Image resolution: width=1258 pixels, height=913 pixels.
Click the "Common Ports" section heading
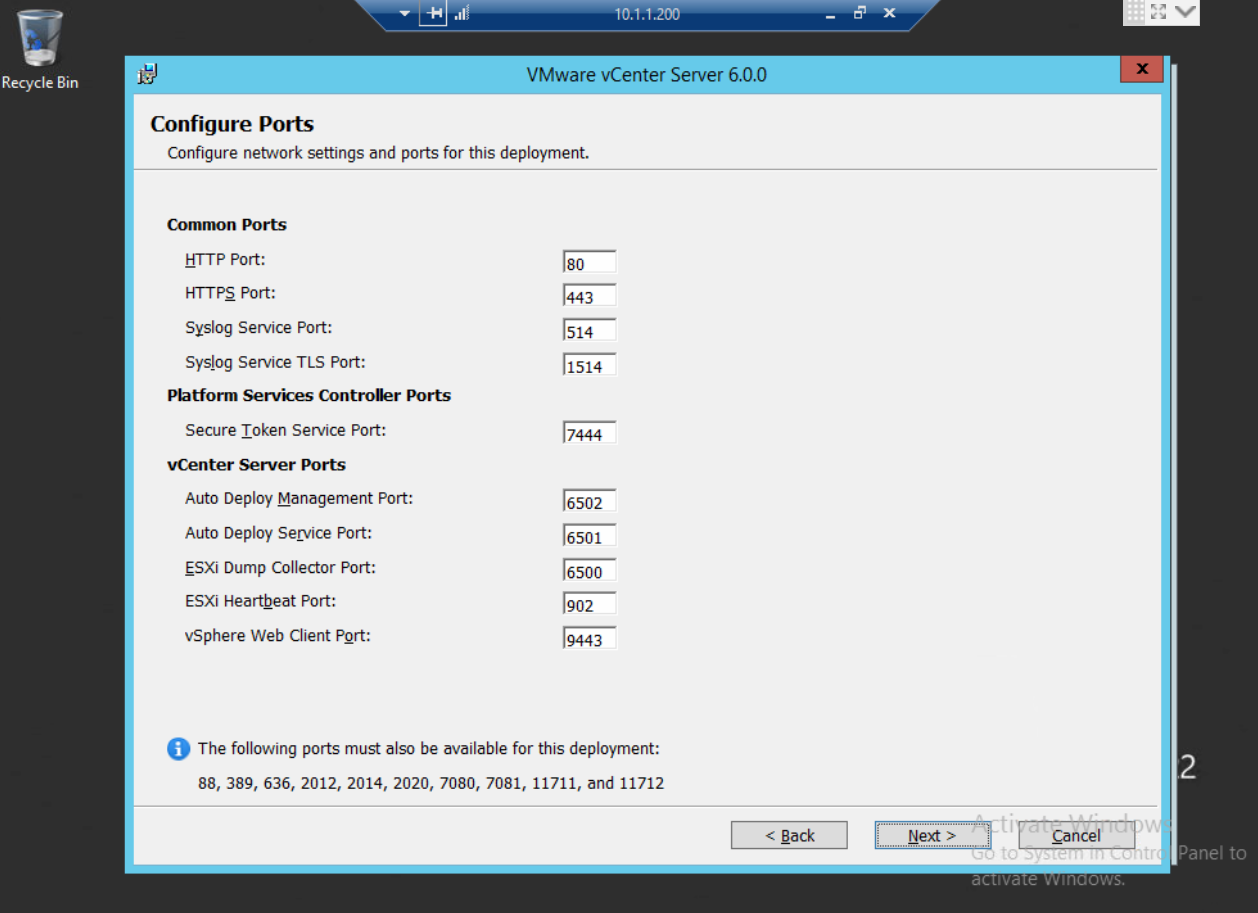coord(227,225)
